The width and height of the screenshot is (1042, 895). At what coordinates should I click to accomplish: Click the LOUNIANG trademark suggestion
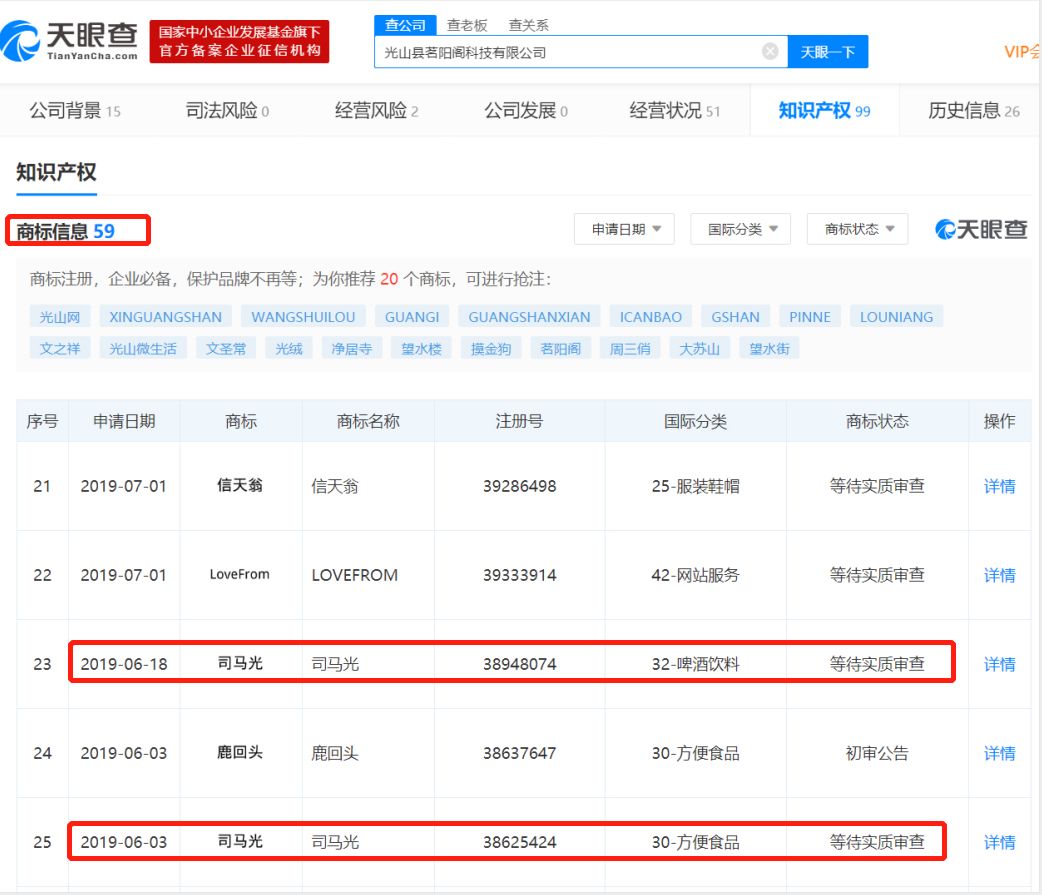coord(897,316)
